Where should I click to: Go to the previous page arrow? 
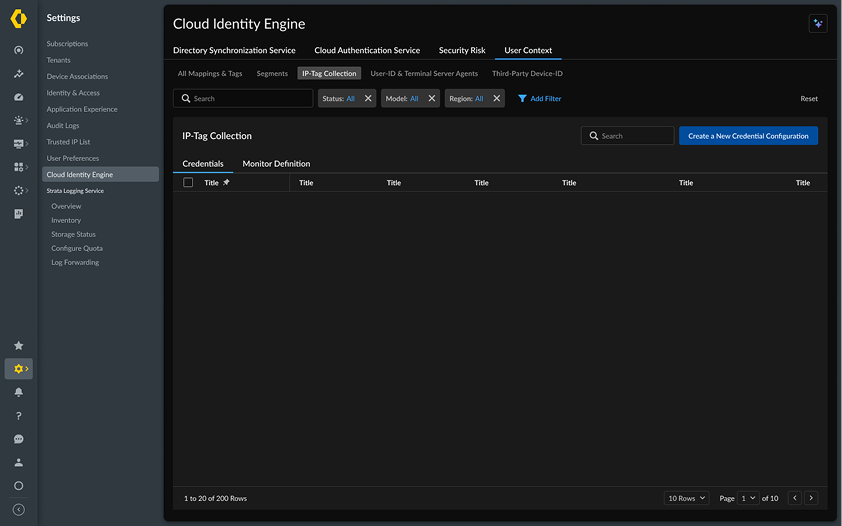(795, 498)
